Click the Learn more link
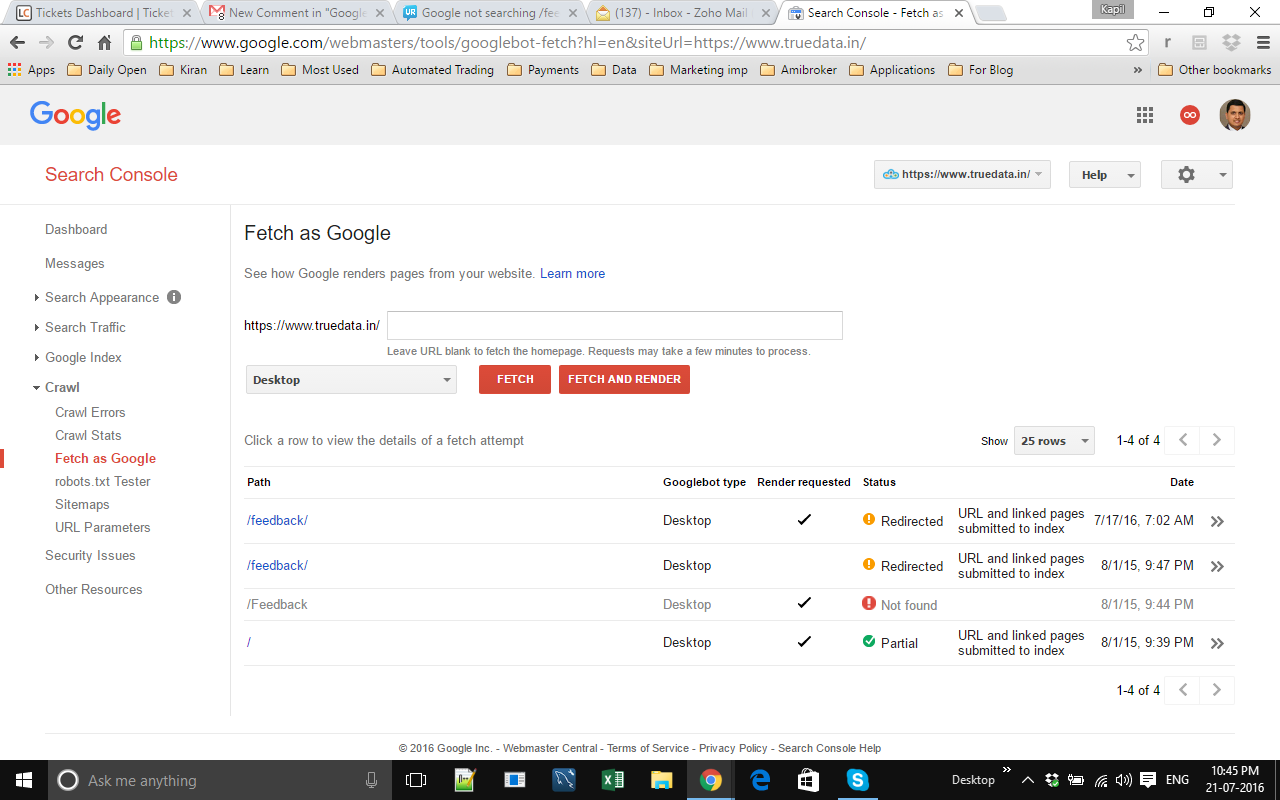 tap(572, 274)
